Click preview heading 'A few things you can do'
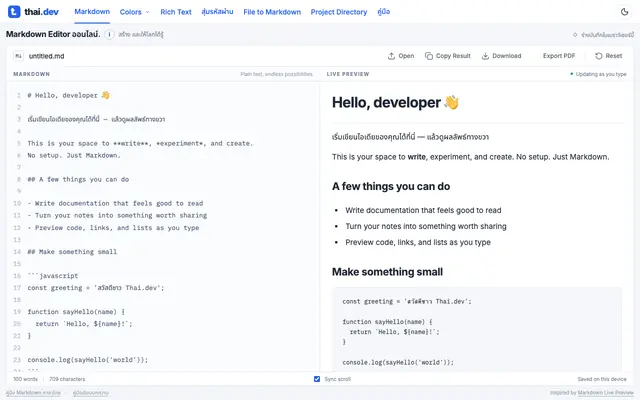Viewport: 640px width, 400px height. [x=391, y=187]
